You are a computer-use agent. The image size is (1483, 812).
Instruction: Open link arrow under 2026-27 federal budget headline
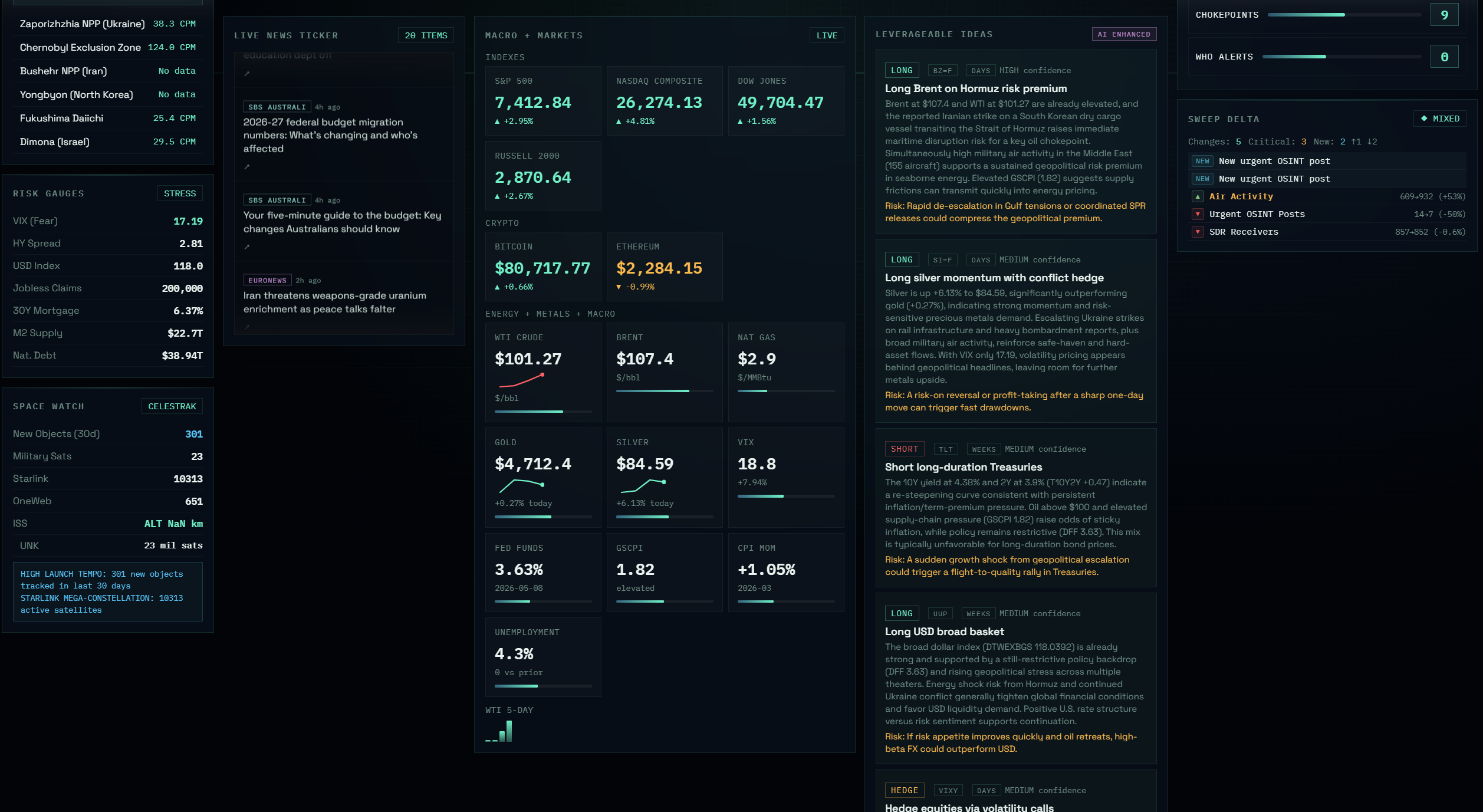click(x=247, y=167)
